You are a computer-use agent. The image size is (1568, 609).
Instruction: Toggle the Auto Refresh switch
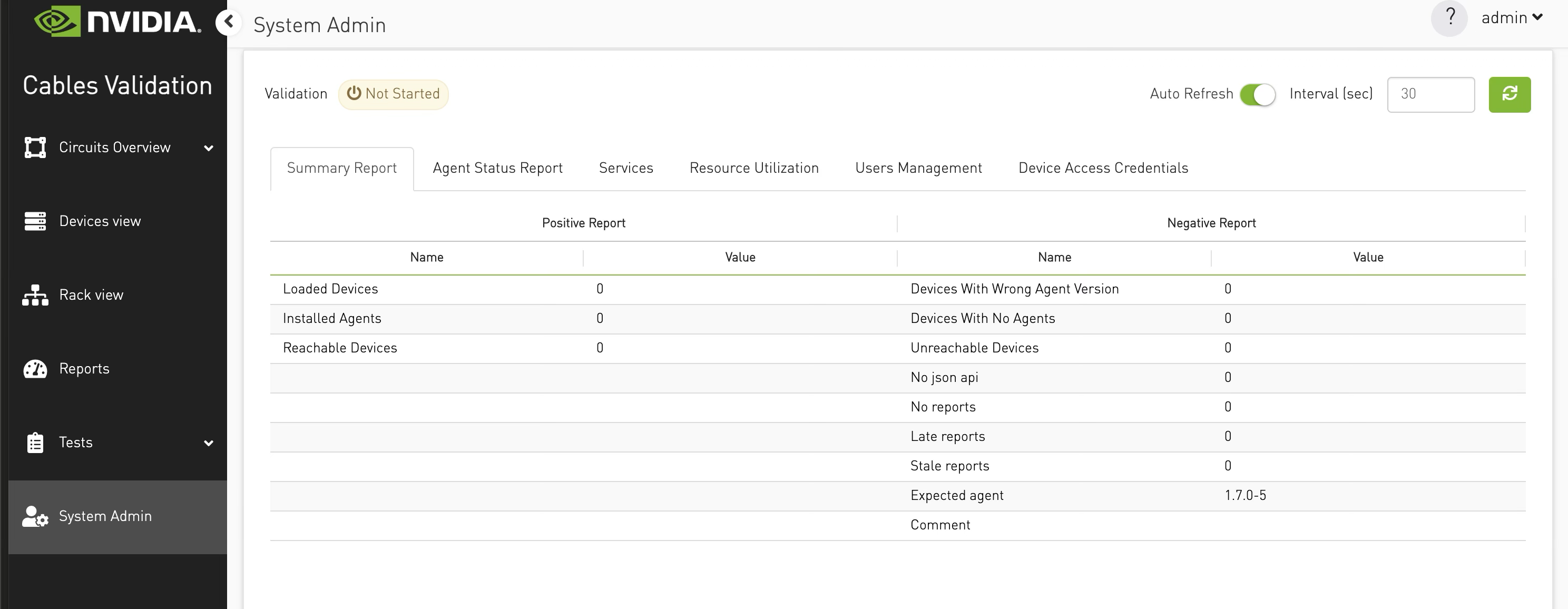(1258, 94)
